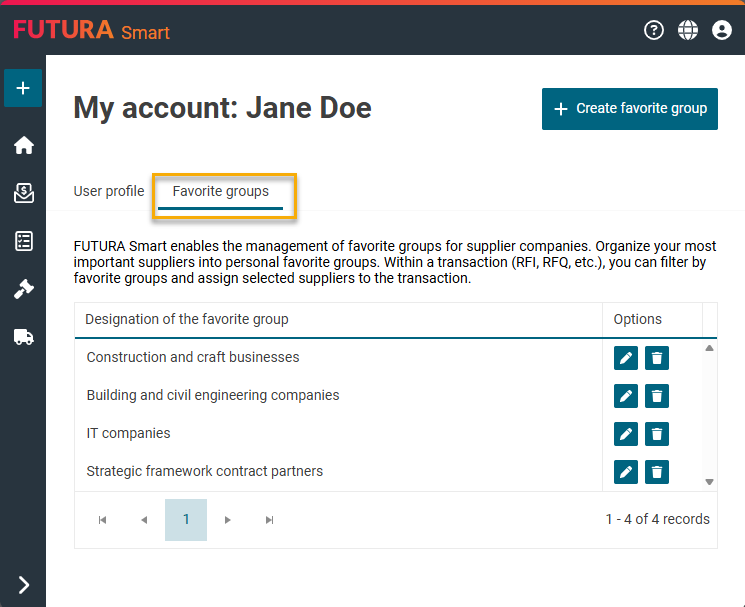This screenshot has height=607, width=745.
Task: Expand the sidebar with the chevron arrow
Action: [x=23, y=585]
